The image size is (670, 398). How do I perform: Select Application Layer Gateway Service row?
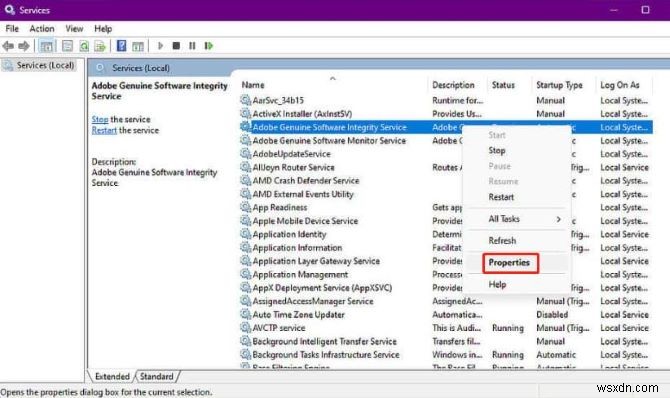[316, 261]
